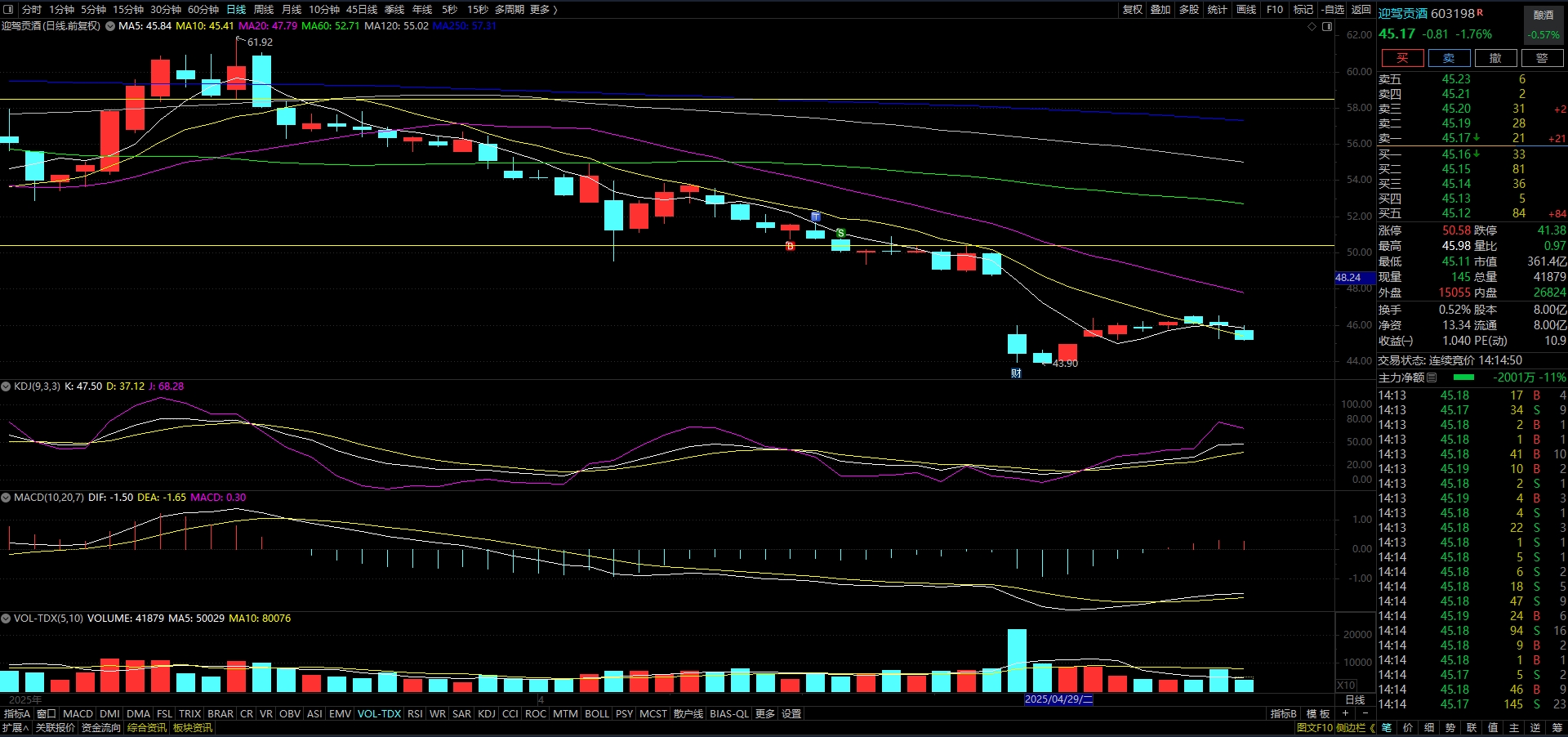
Task: Select the MACD indicator tab
Action: [x=78, y=713]
